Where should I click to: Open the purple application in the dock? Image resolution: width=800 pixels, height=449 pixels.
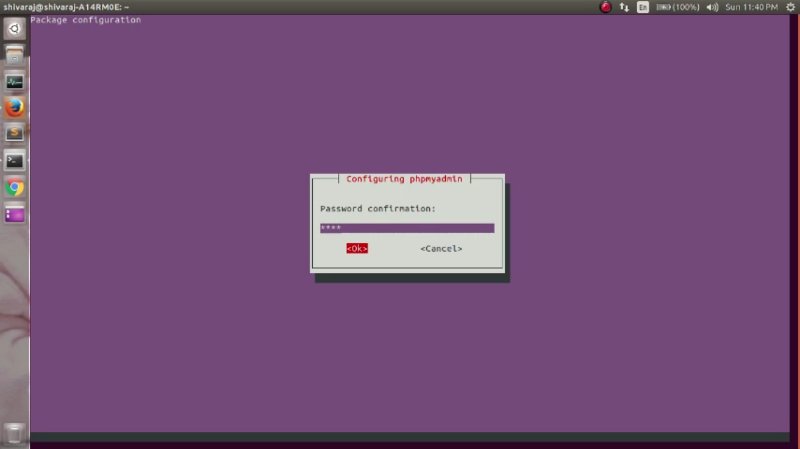point(14,214)
